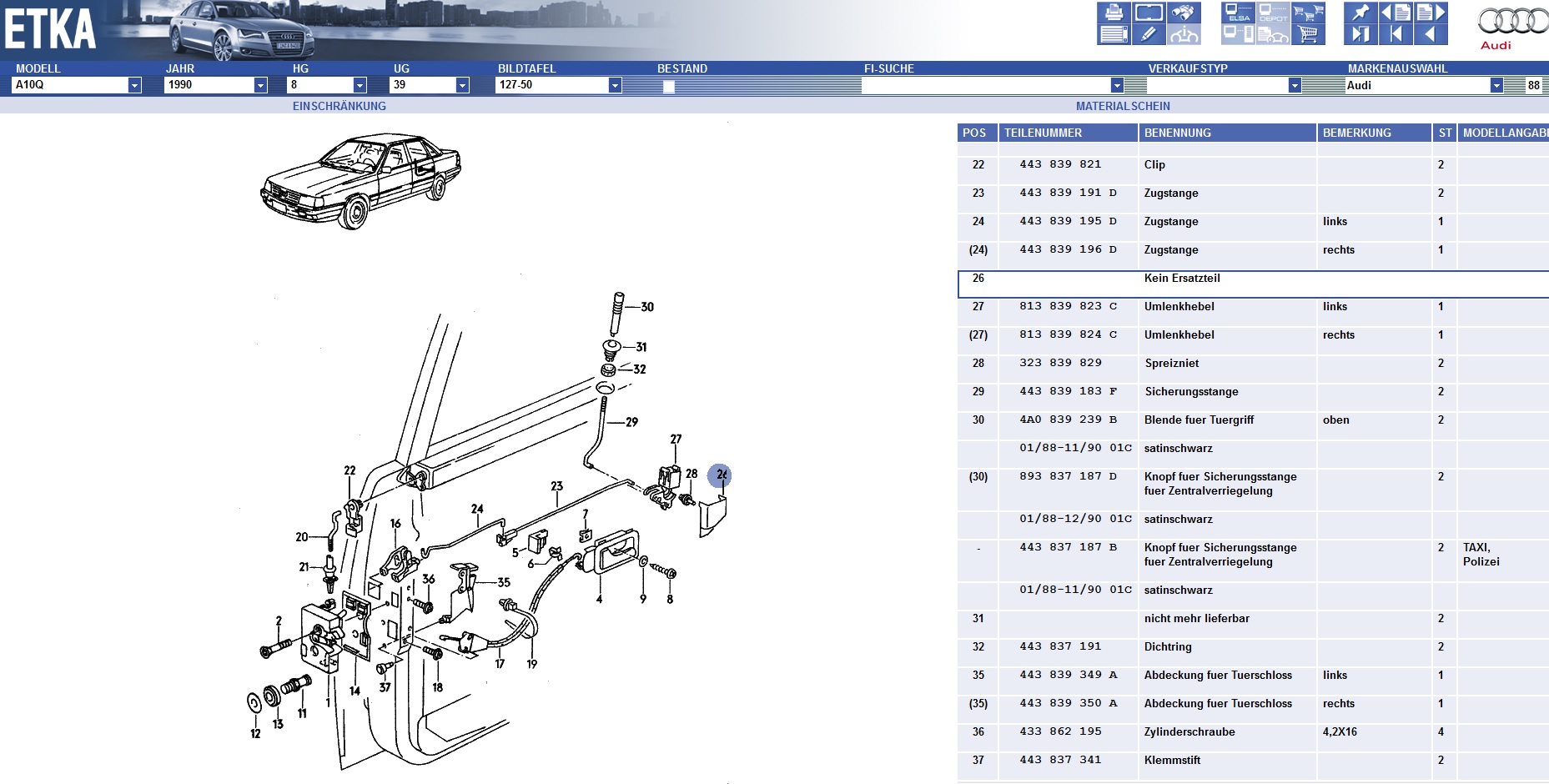Click the exit door icon
The height and width of the screenshot is (784, 1549).
(x=1360, y=34)
